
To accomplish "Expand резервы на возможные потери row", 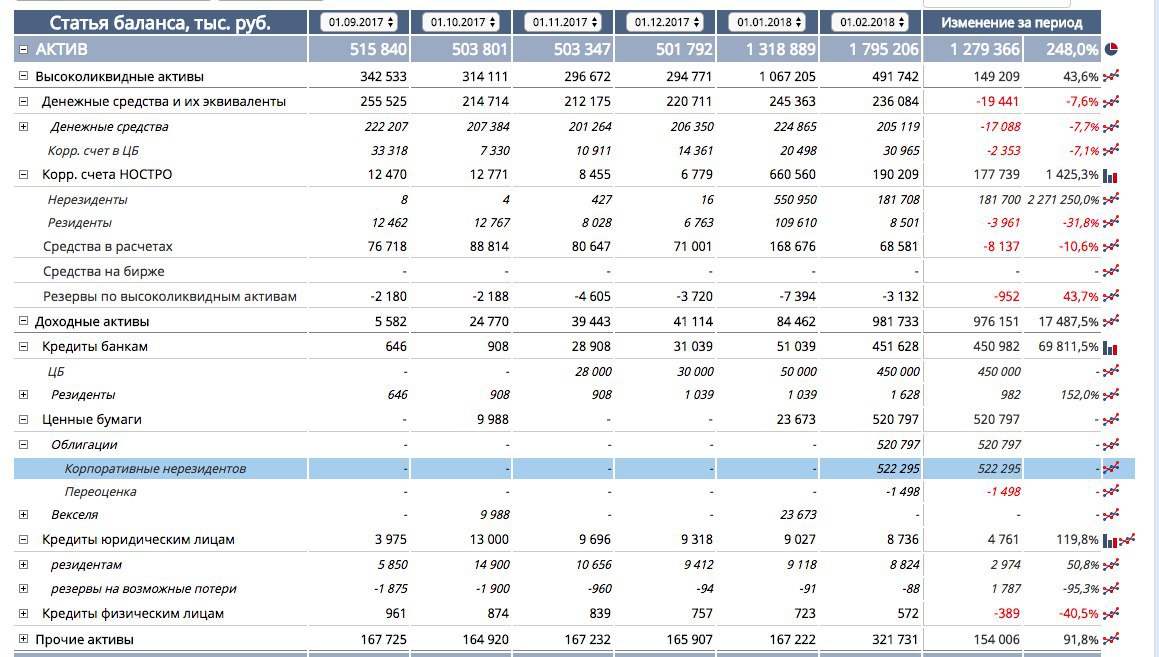I will tap(23, 589).
